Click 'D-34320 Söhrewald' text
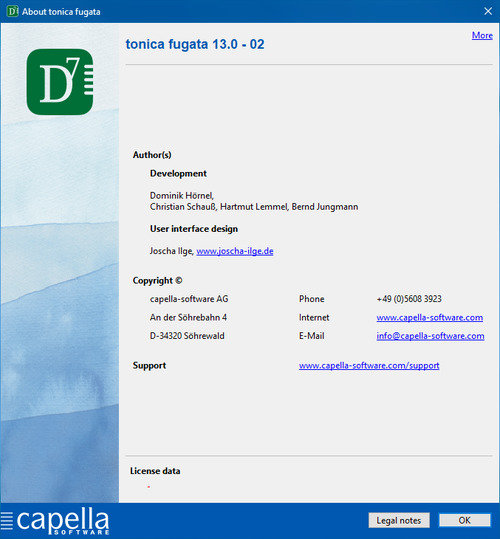This screenshot has width=500, height=539. (187, 336)
